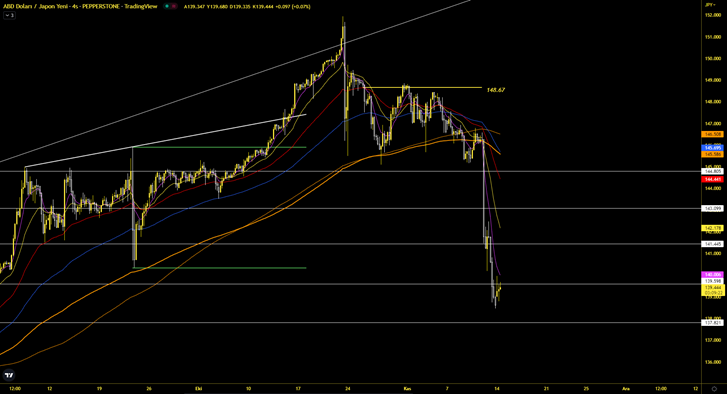The height and width of the screenshot is (394, 727).
Task: Click the magenta 140.006 moving average price label
Action: point(713,274)
